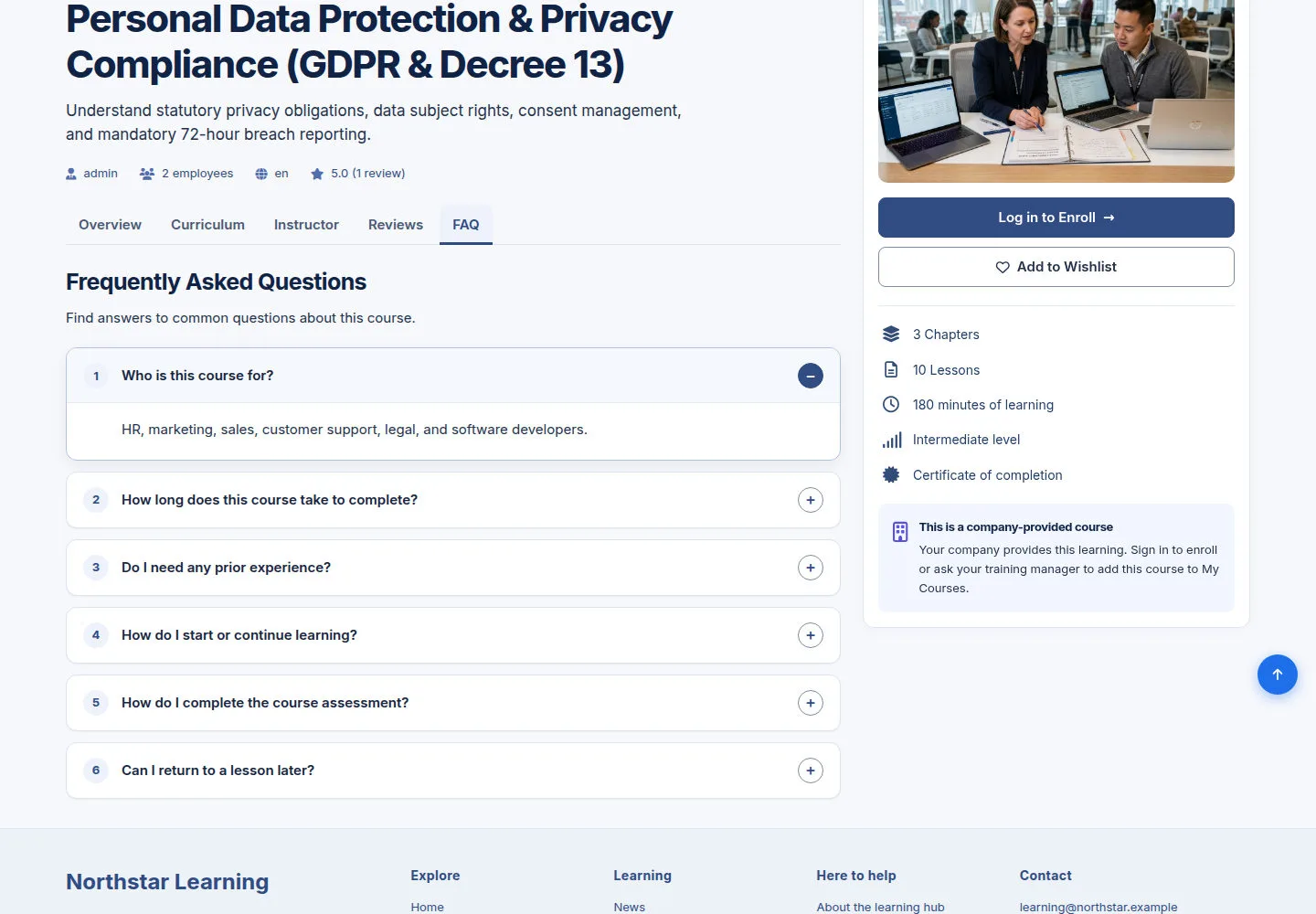Open the Home link in footer
Screen dimensions: 1316x914
click(427, 907)
